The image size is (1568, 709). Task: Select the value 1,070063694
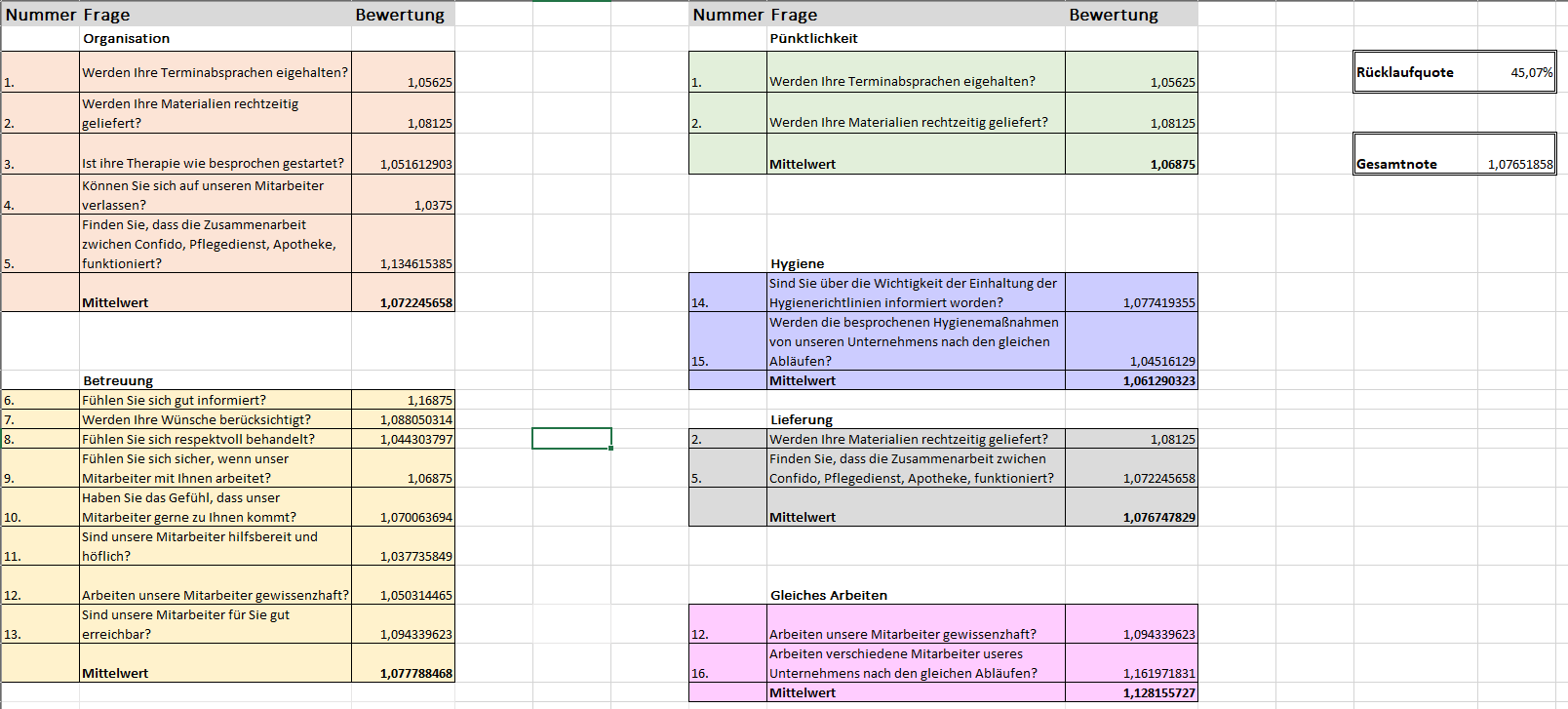coord(403,507)
